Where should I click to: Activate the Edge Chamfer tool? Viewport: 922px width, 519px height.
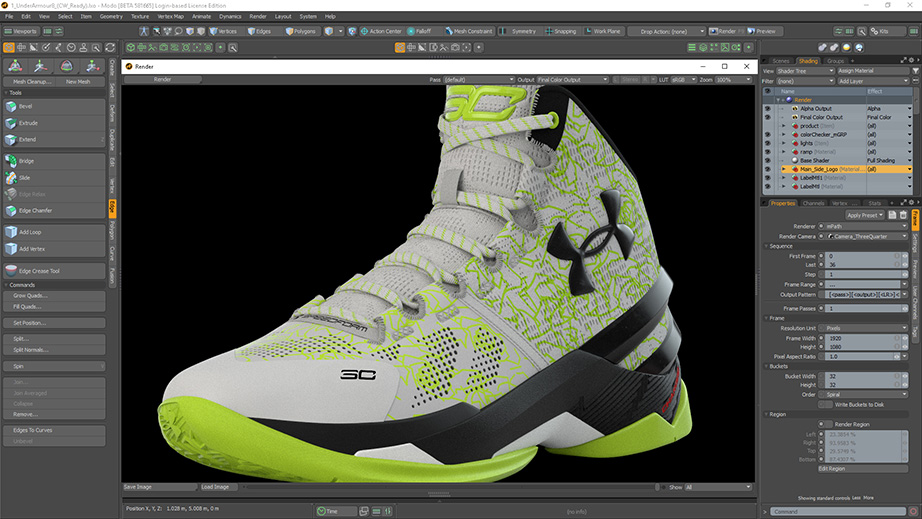[35, 210]
